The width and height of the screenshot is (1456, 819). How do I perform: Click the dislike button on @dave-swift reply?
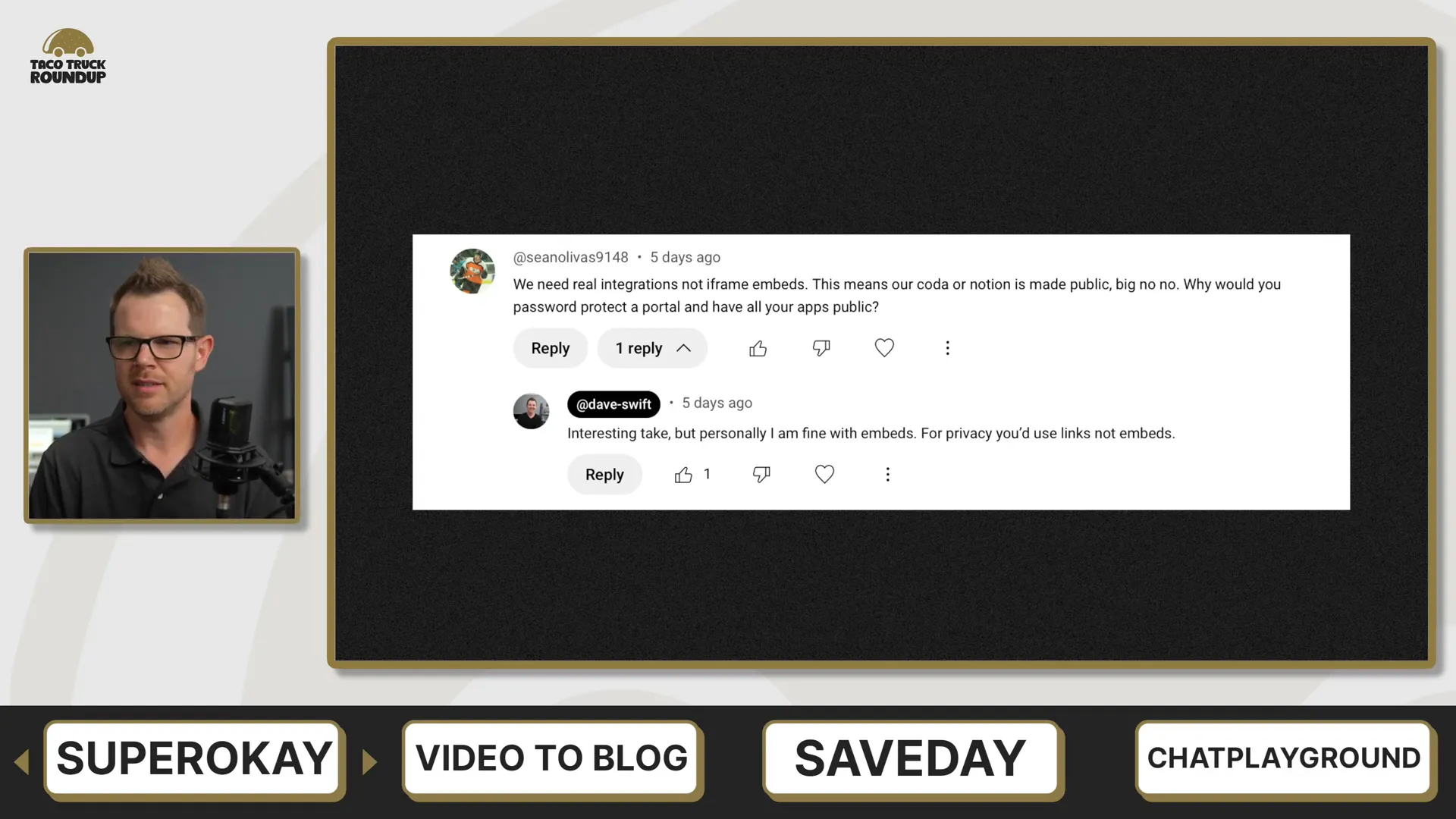point(761,473)
